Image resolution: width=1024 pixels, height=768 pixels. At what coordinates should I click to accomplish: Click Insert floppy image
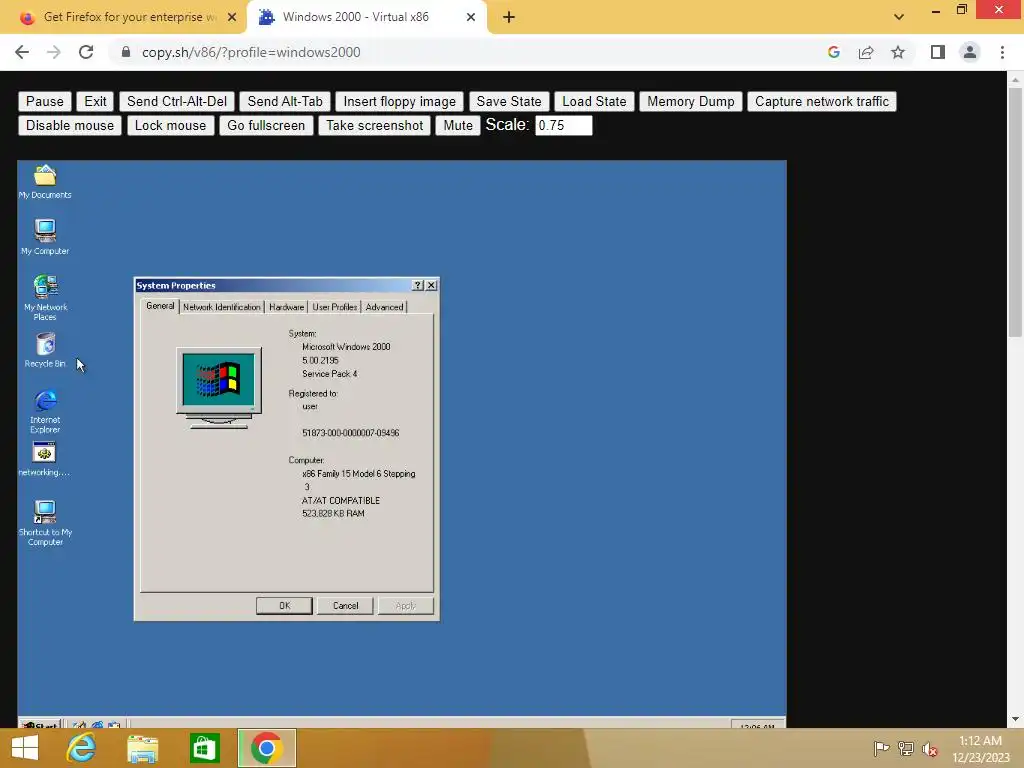pyautogui.click(x=399, y=101)
